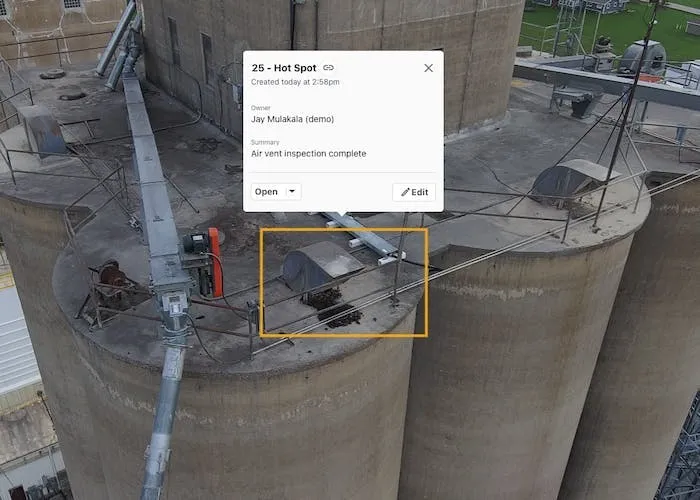Click the Owner field label
This screenshot has width=700, height=500.
(x=261, y=108)
